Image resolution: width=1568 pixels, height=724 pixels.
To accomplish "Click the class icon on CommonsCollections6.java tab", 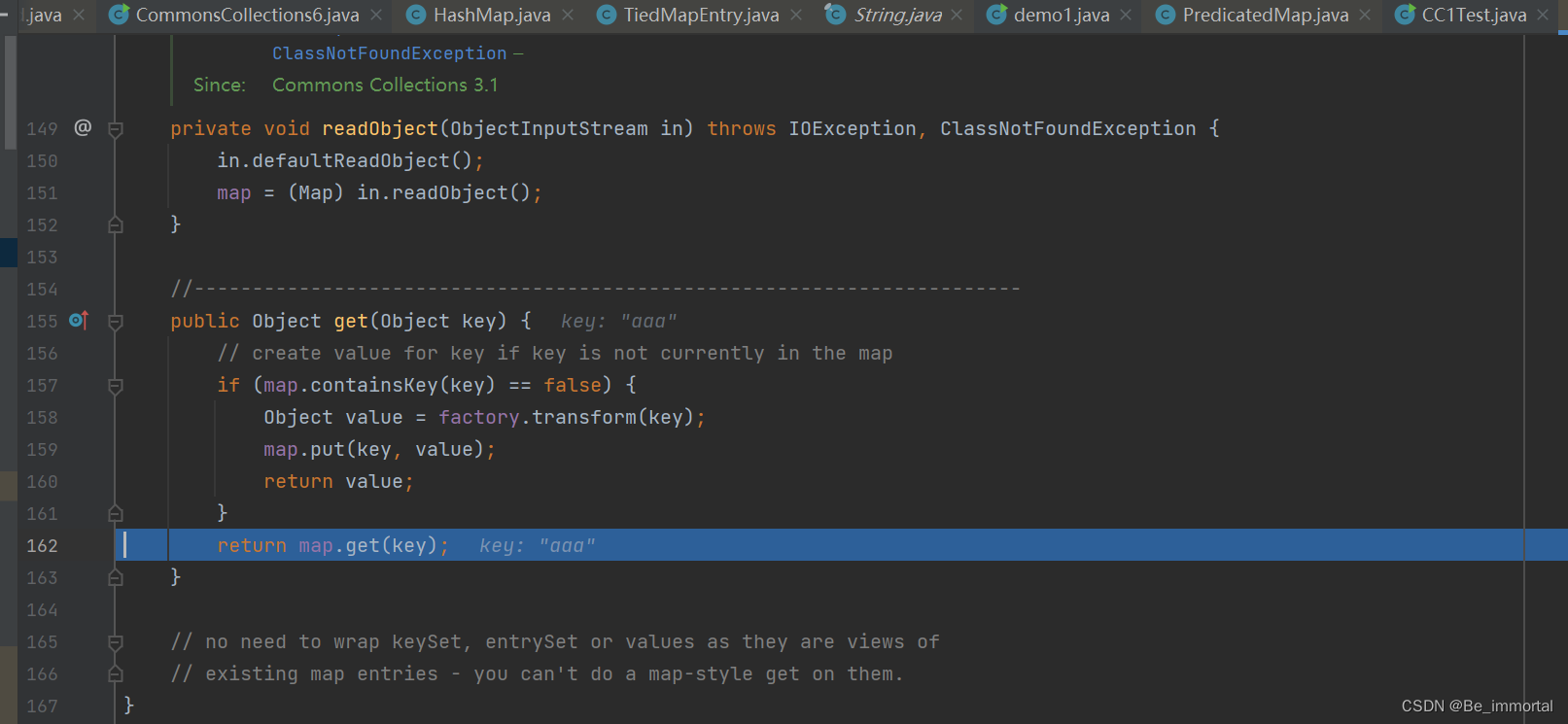I will [x=119, y=15].
